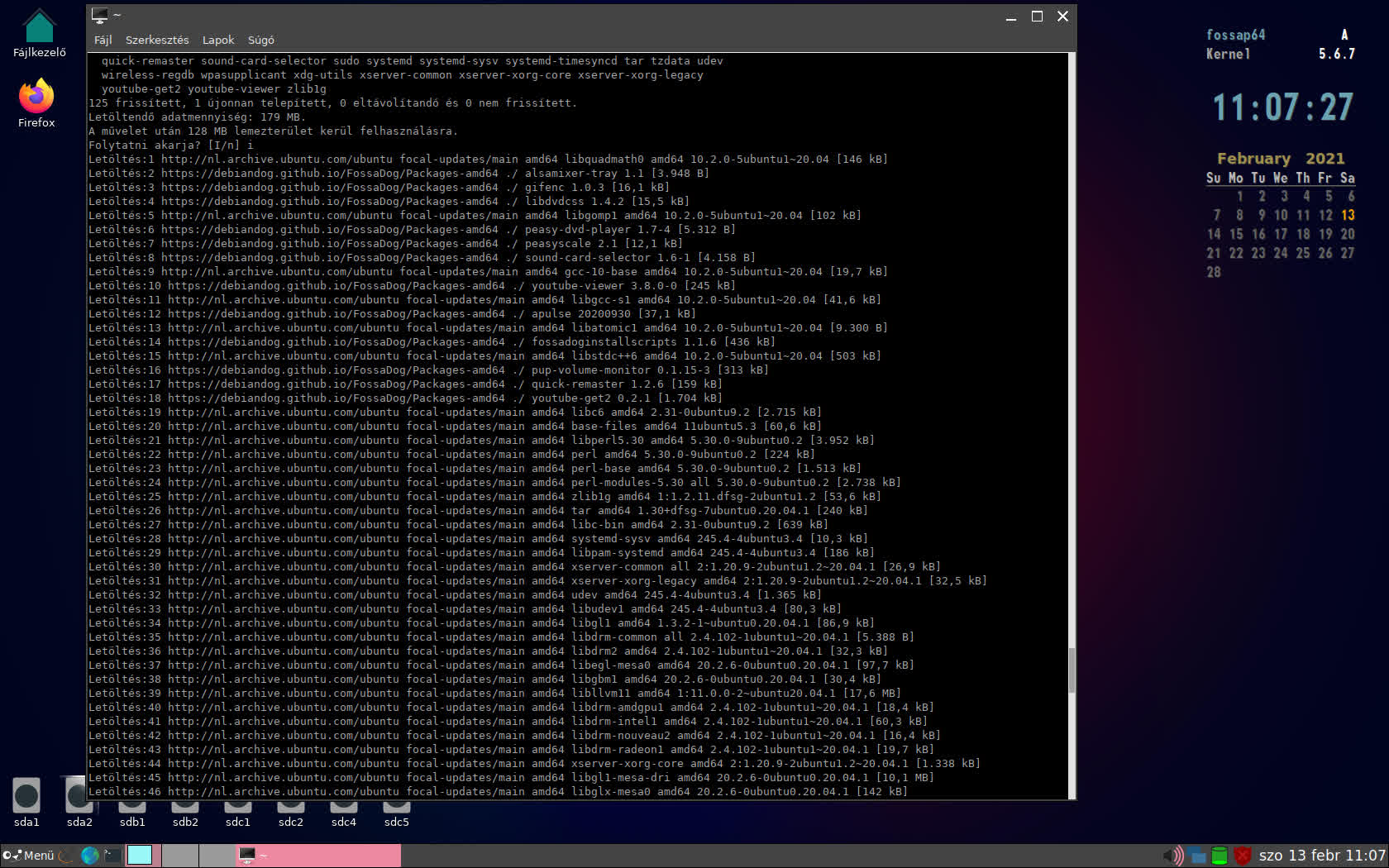Click the 'Folytatni akarja? [I/n] i' prompt line
Image resolution: width=1389 pixels, height=868 pixels.
click(170, 145)
